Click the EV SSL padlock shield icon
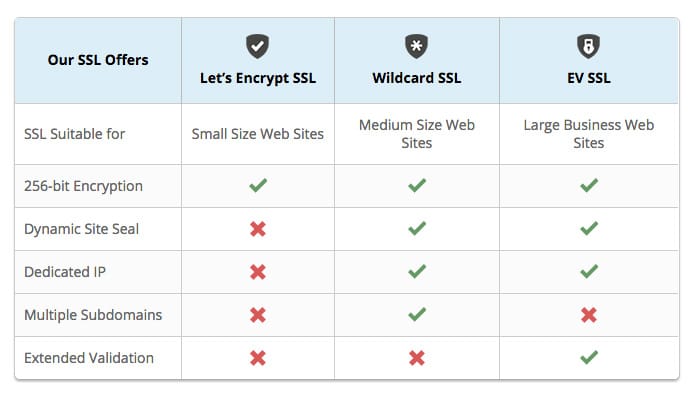Screen dimensions: 696x397 point(589,46)
